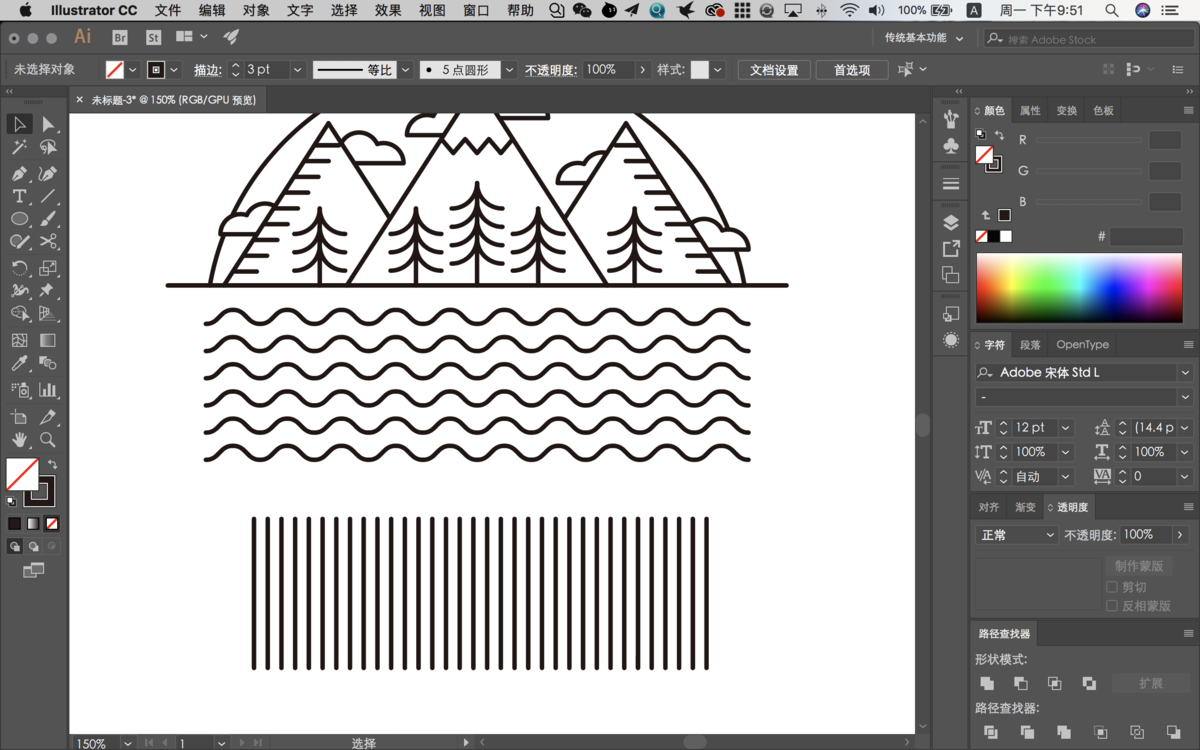1200x750 pixels.
Task: Open the stroke weight 3 pt dropdown
Action: pyautogui.click(x=297, y=69)
